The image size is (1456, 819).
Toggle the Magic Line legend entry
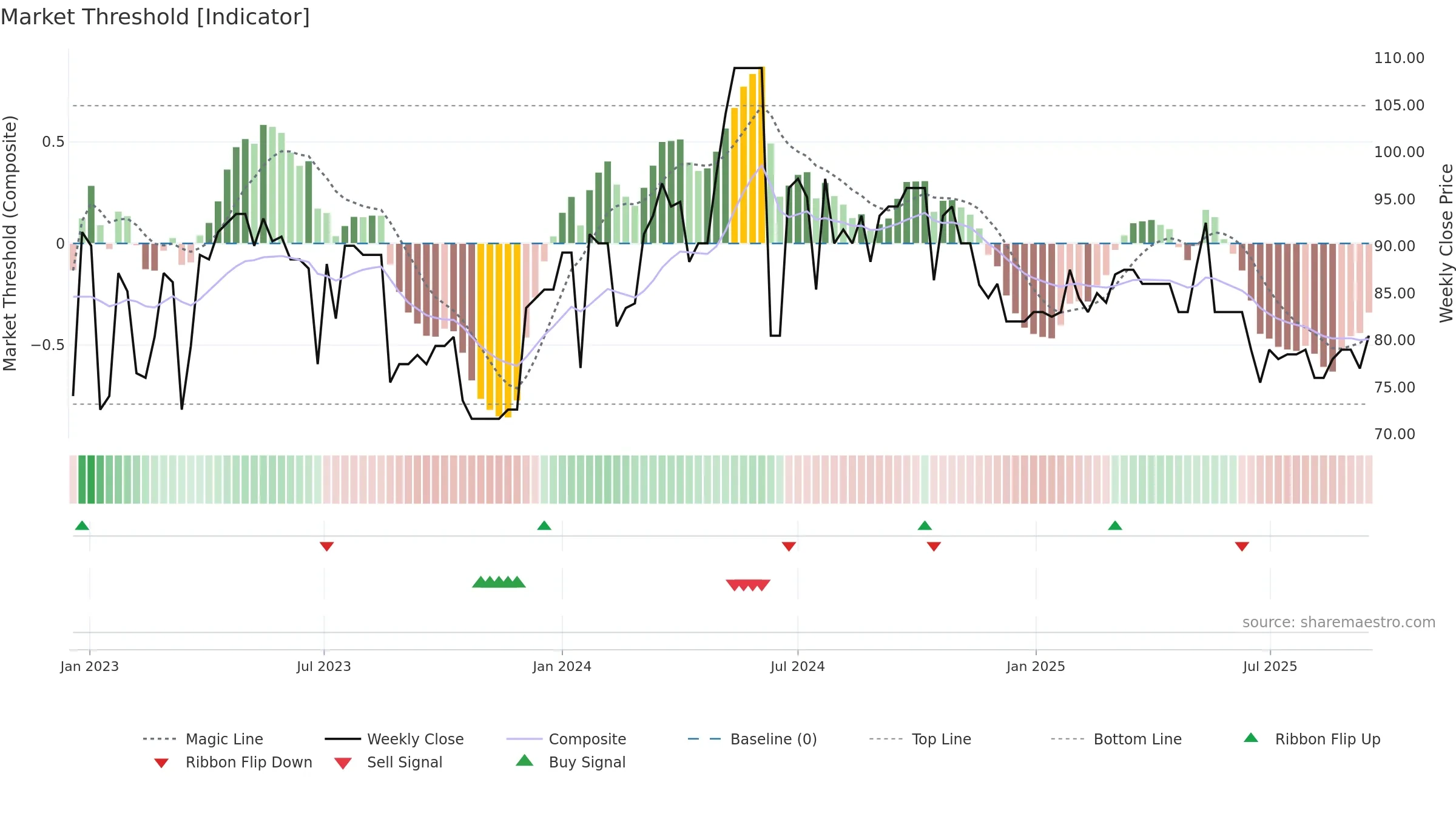click(x=203, y=739)
